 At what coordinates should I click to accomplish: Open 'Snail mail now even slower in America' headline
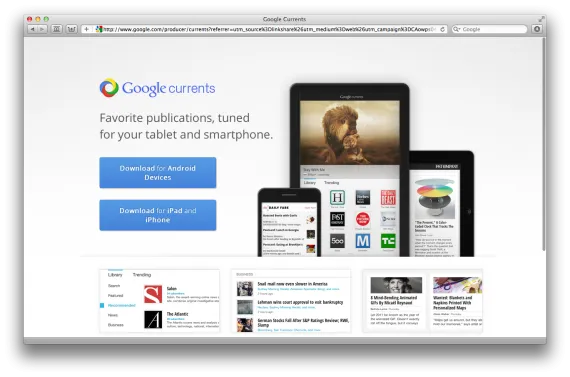coord(293,284)
